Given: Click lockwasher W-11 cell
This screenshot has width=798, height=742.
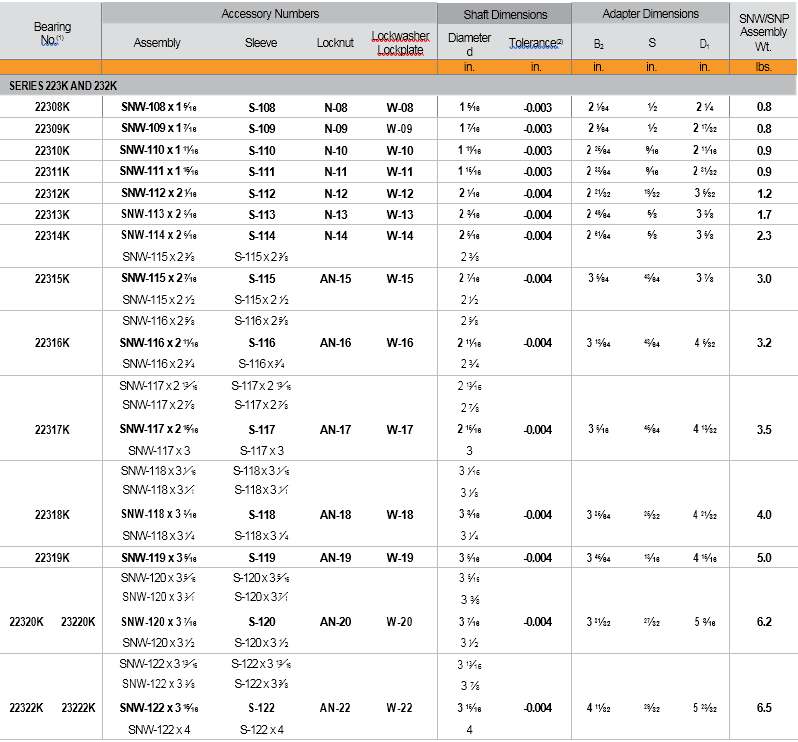Looking at the screenshot, I should tap(400, 171).
